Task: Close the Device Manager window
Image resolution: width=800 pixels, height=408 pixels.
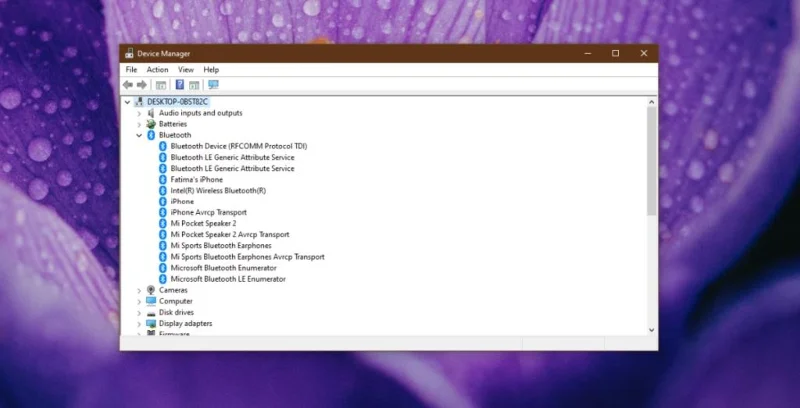Action: [x=644, y=53]
